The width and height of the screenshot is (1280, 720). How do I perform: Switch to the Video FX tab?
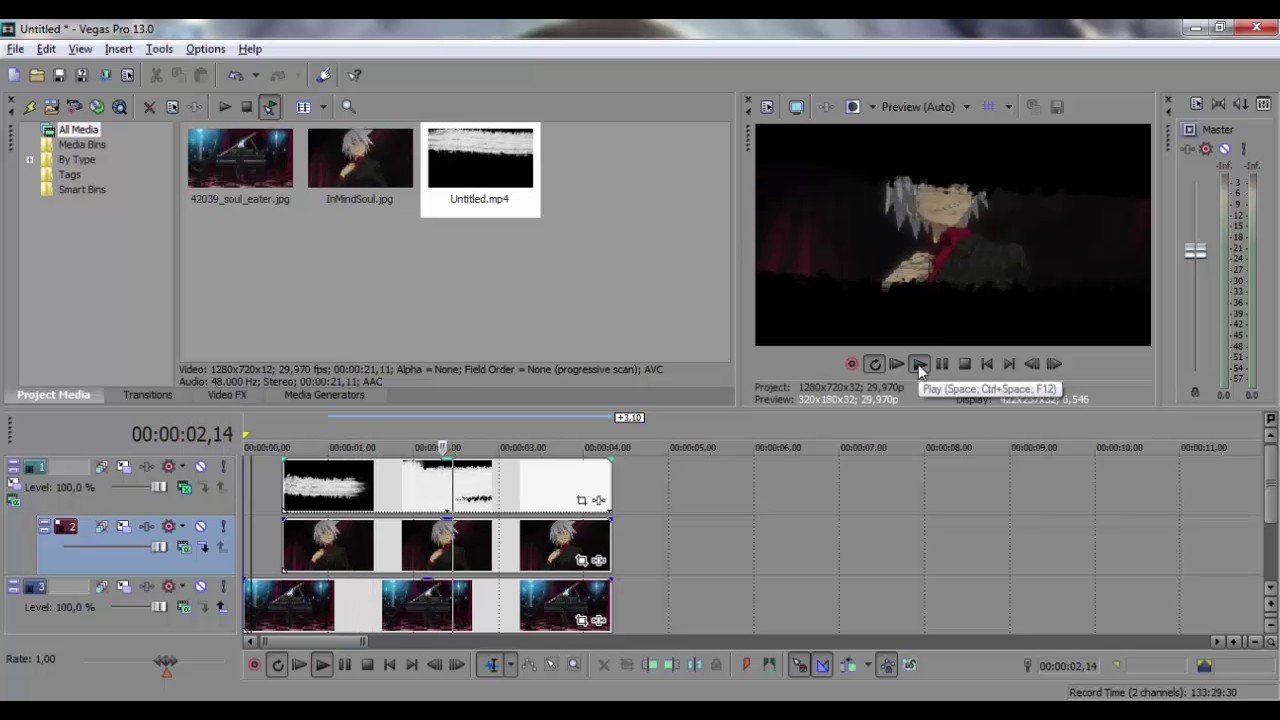227,395
